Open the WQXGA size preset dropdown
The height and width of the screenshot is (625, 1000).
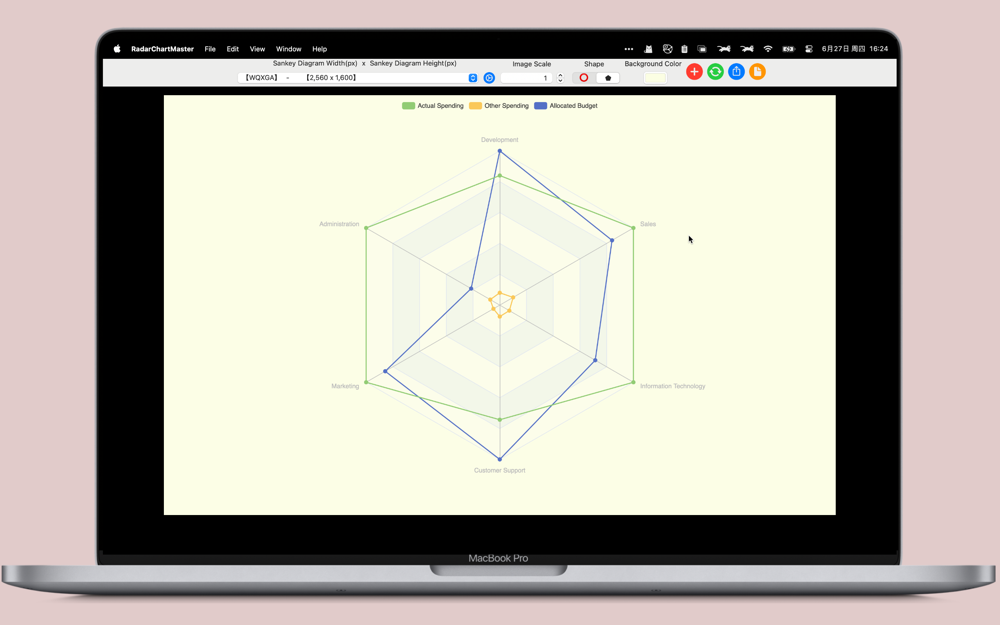pyautogui.click(x=357, y=78)
